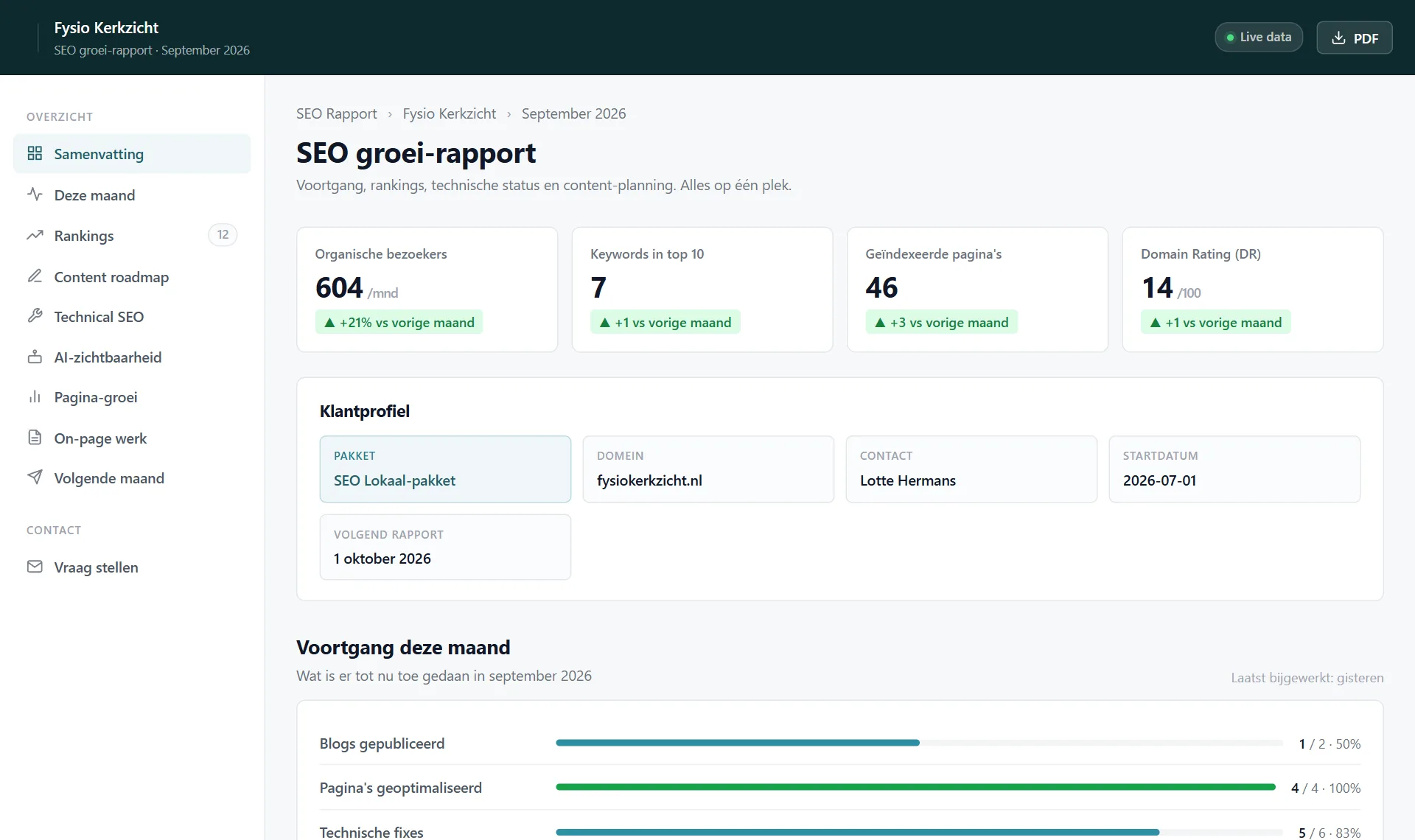1415x840 pixels.
Task: Click the Volgende maand paper plane icon
Action: [x=35, y=477]
